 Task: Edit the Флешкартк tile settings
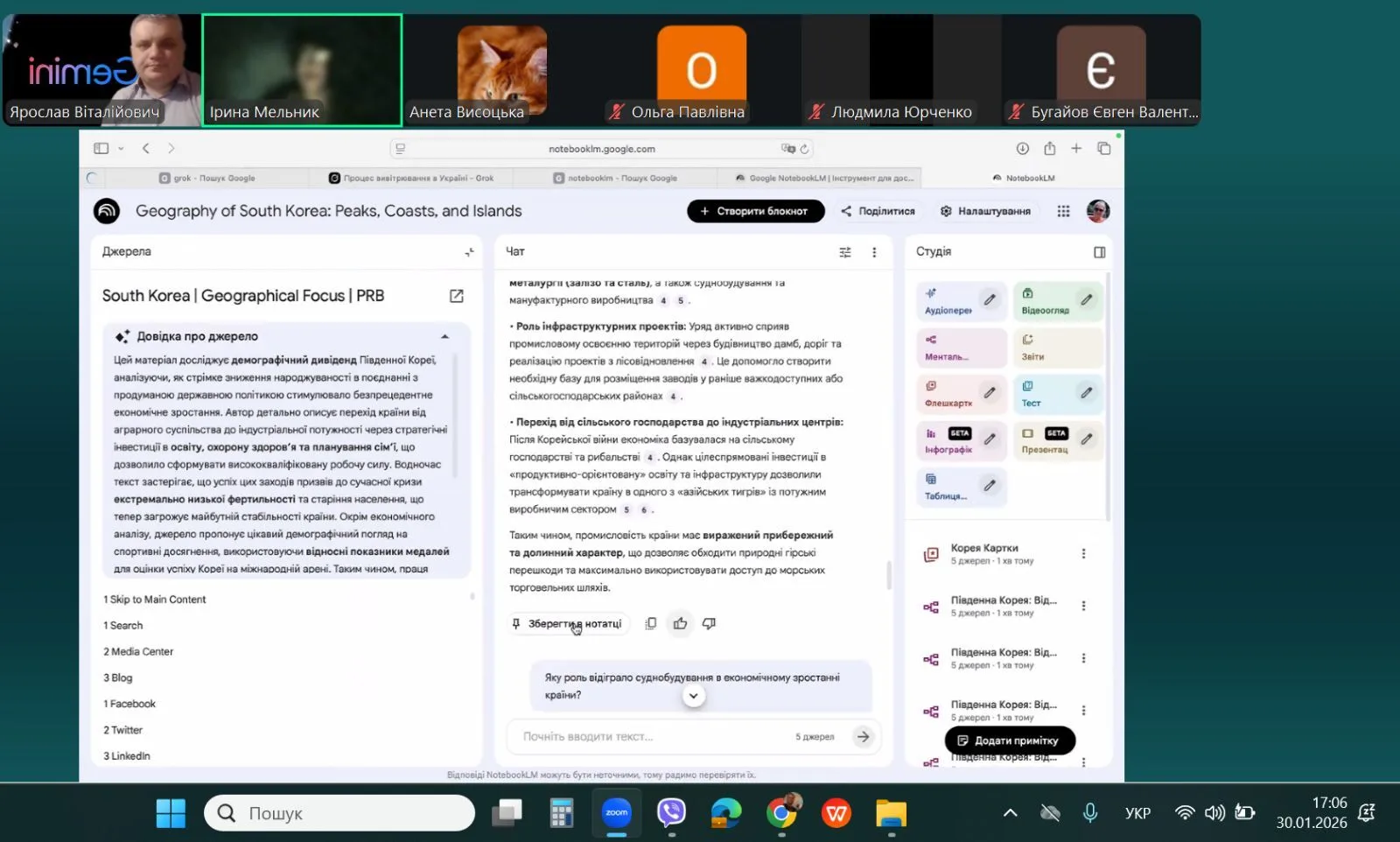tap(990, 392)
